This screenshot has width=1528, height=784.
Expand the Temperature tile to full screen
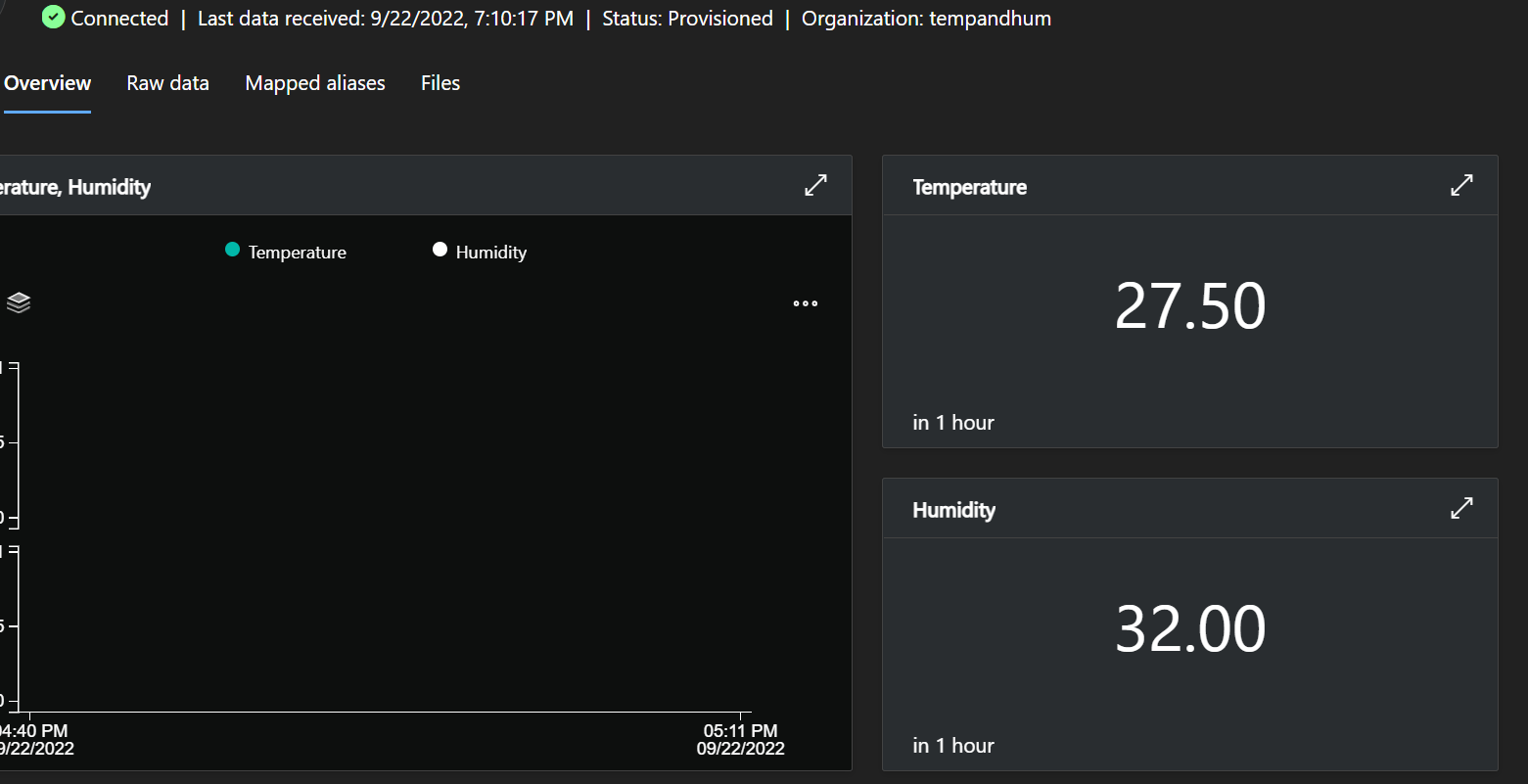(1460, 184)
